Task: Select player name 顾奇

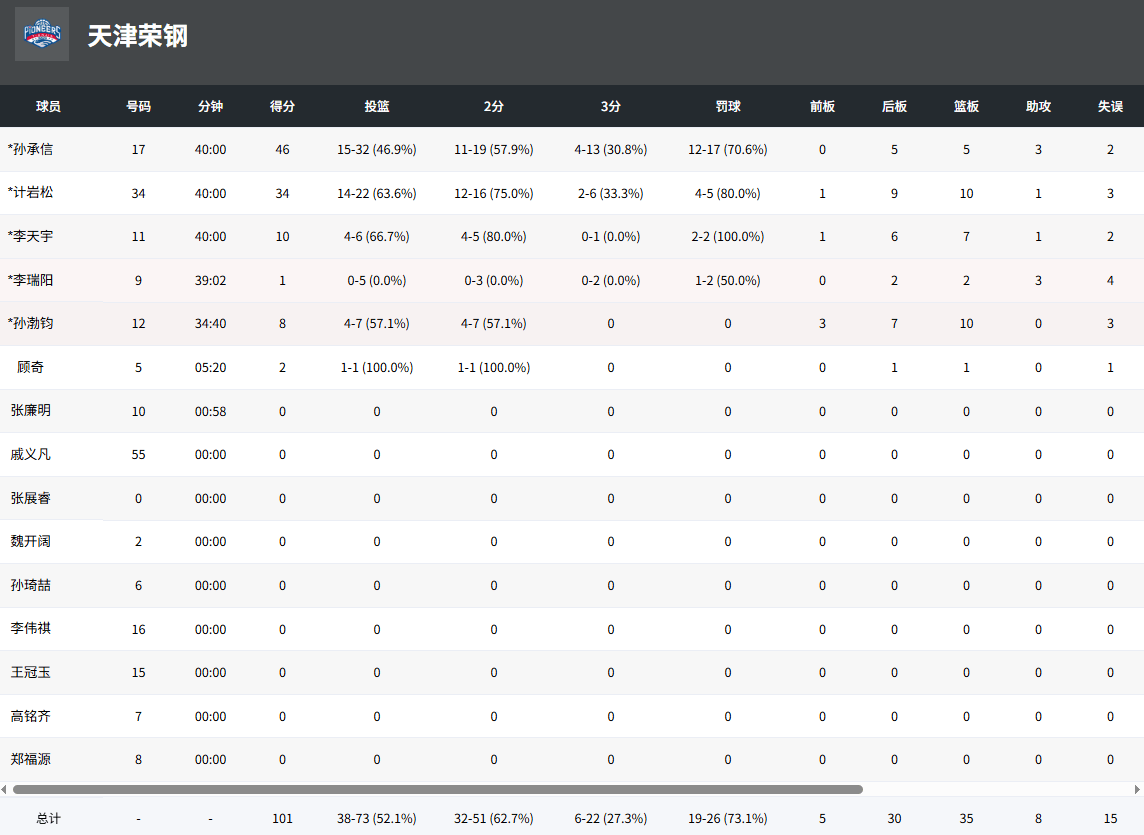Action: 30,367
